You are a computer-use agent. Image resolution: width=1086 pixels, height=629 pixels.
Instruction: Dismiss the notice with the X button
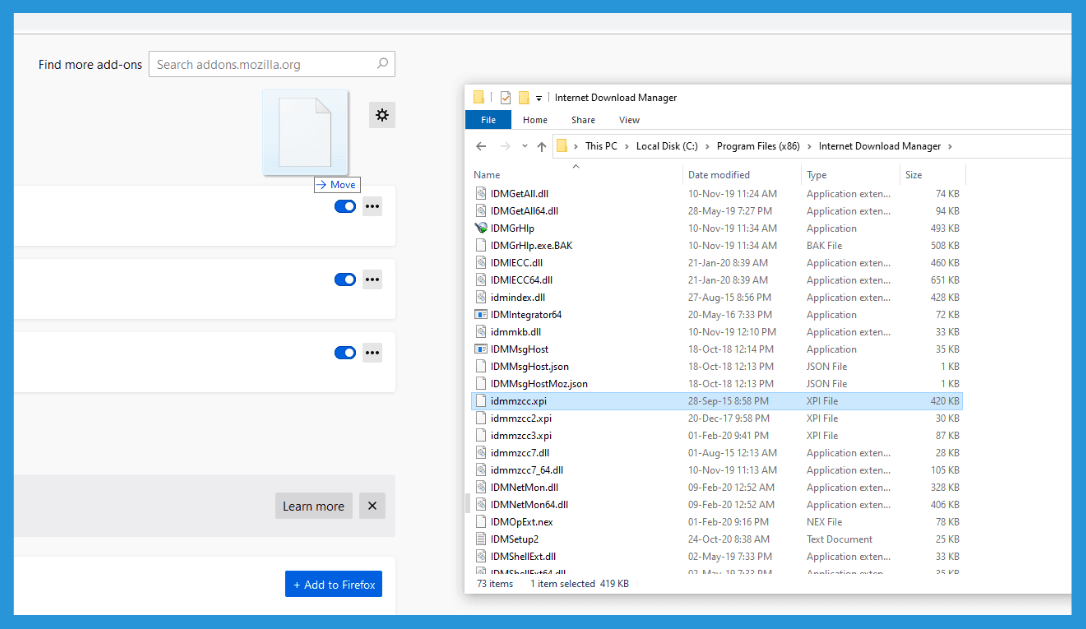[x=372, y=506]
